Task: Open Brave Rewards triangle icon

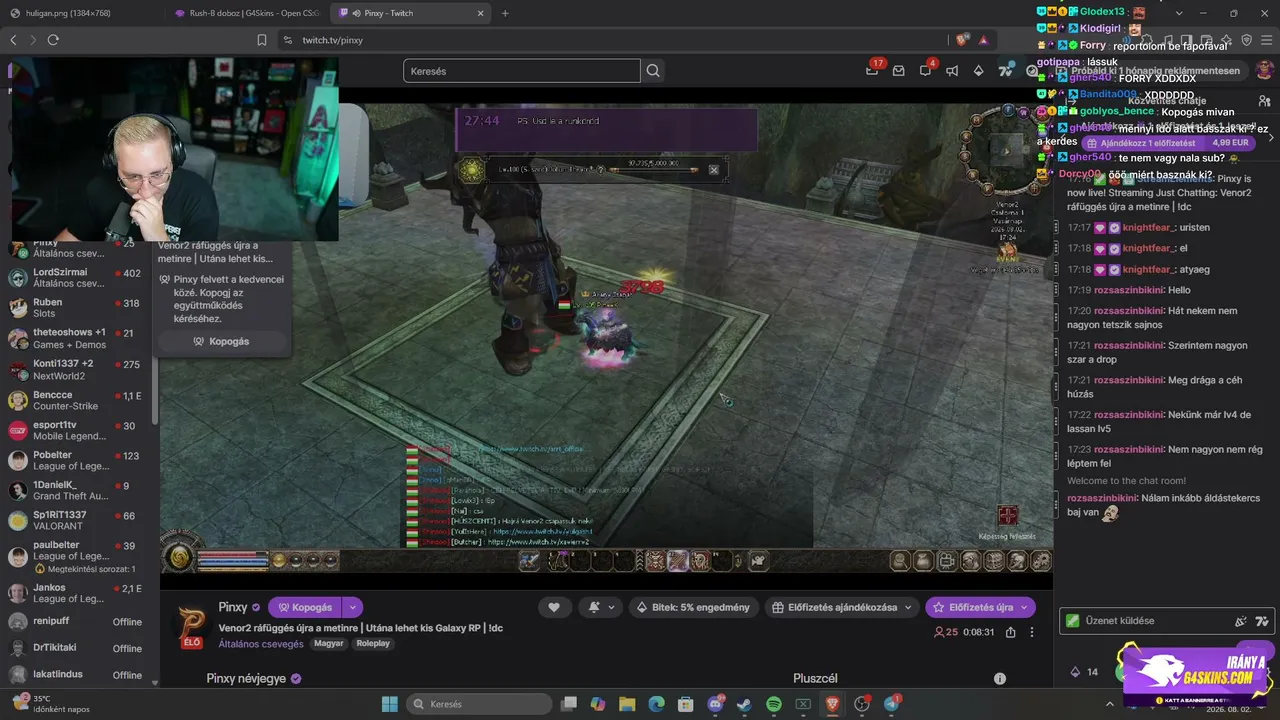Action: coord(984,40)
